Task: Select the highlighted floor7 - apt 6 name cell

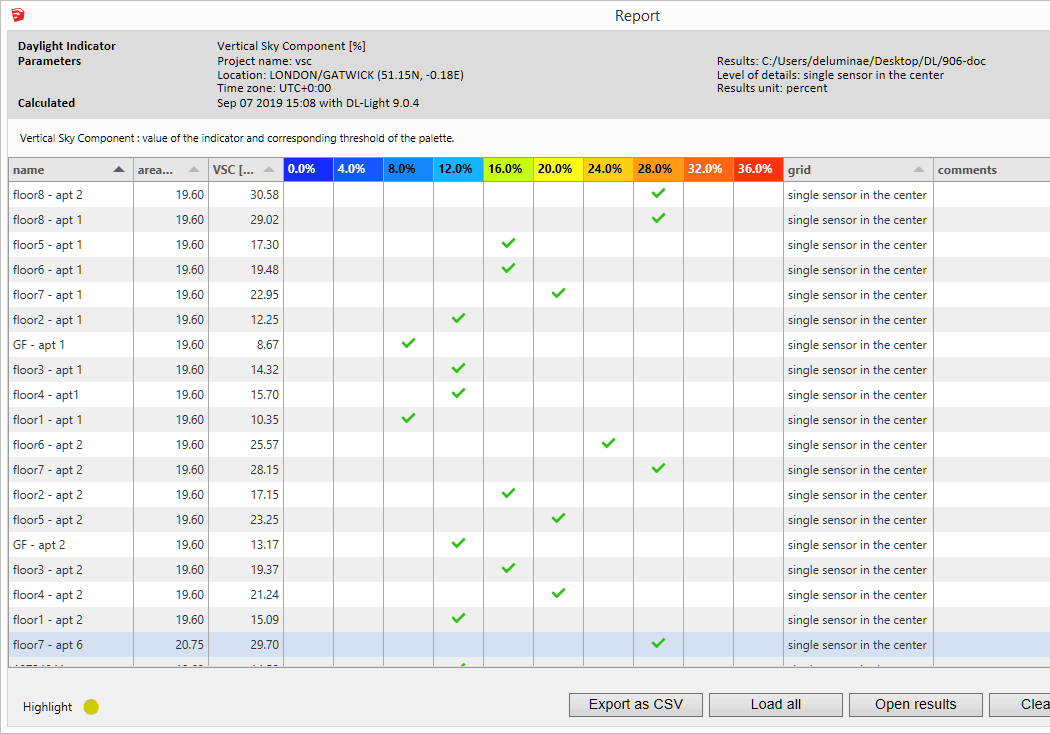Action: [x=71, y=645]
